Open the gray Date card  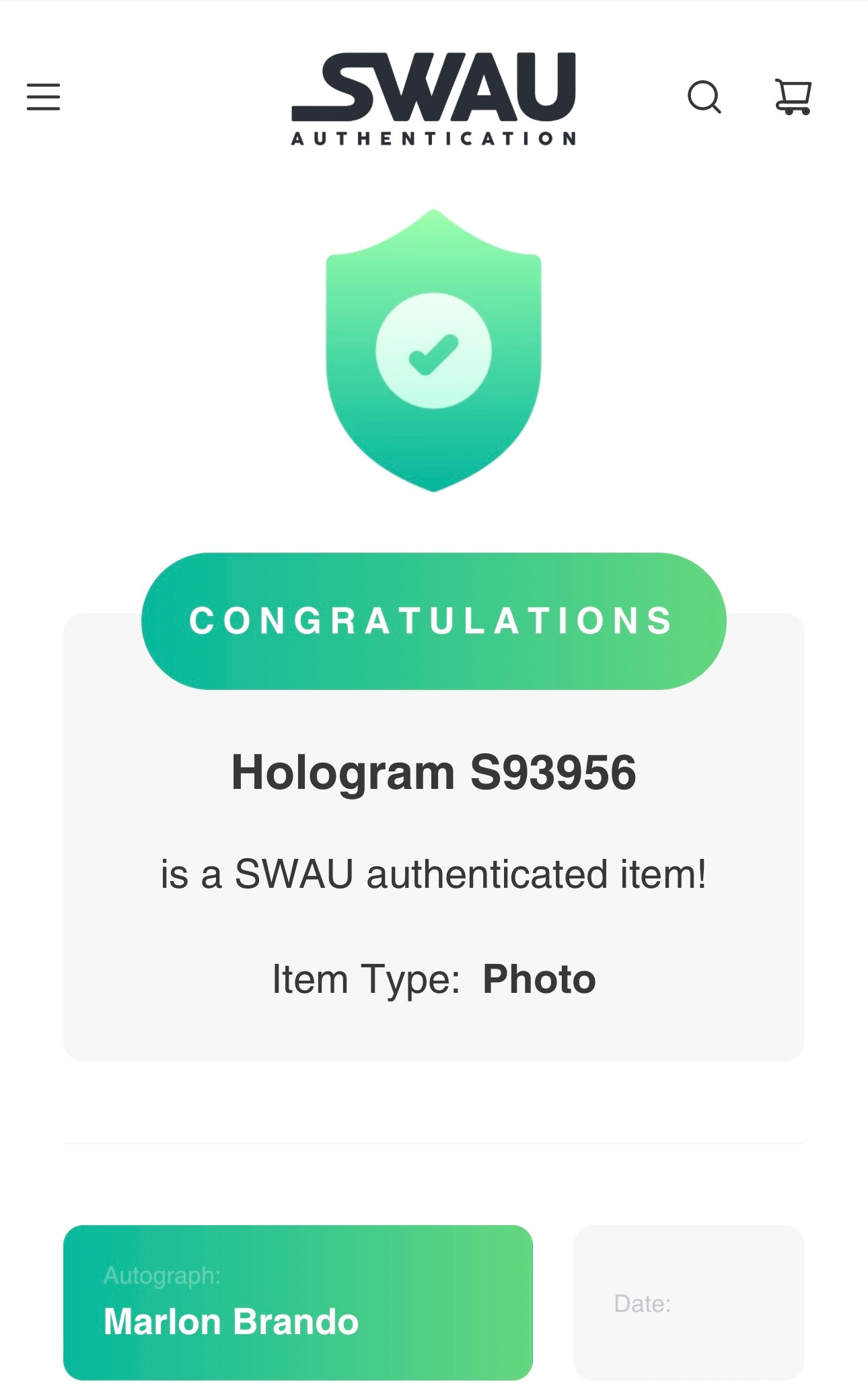coord(689,1302)
